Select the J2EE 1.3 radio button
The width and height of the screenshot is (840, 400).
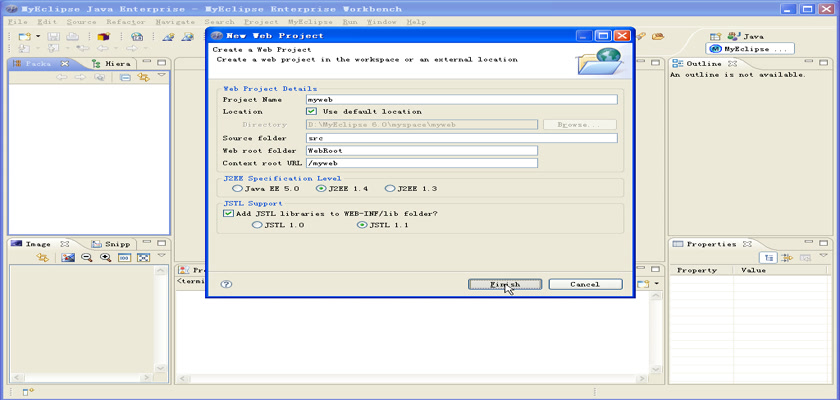[389, 188]
